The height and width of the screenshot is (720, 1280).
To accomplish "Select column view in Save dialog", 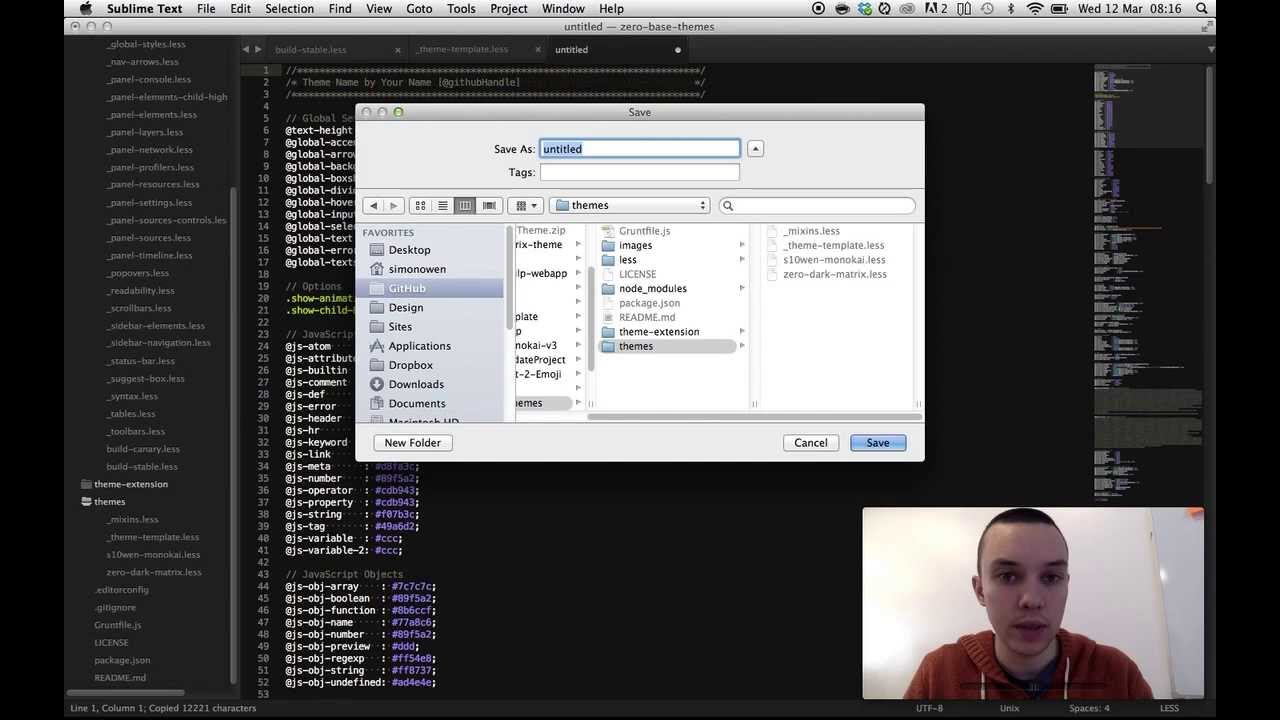I will (465, 206).
